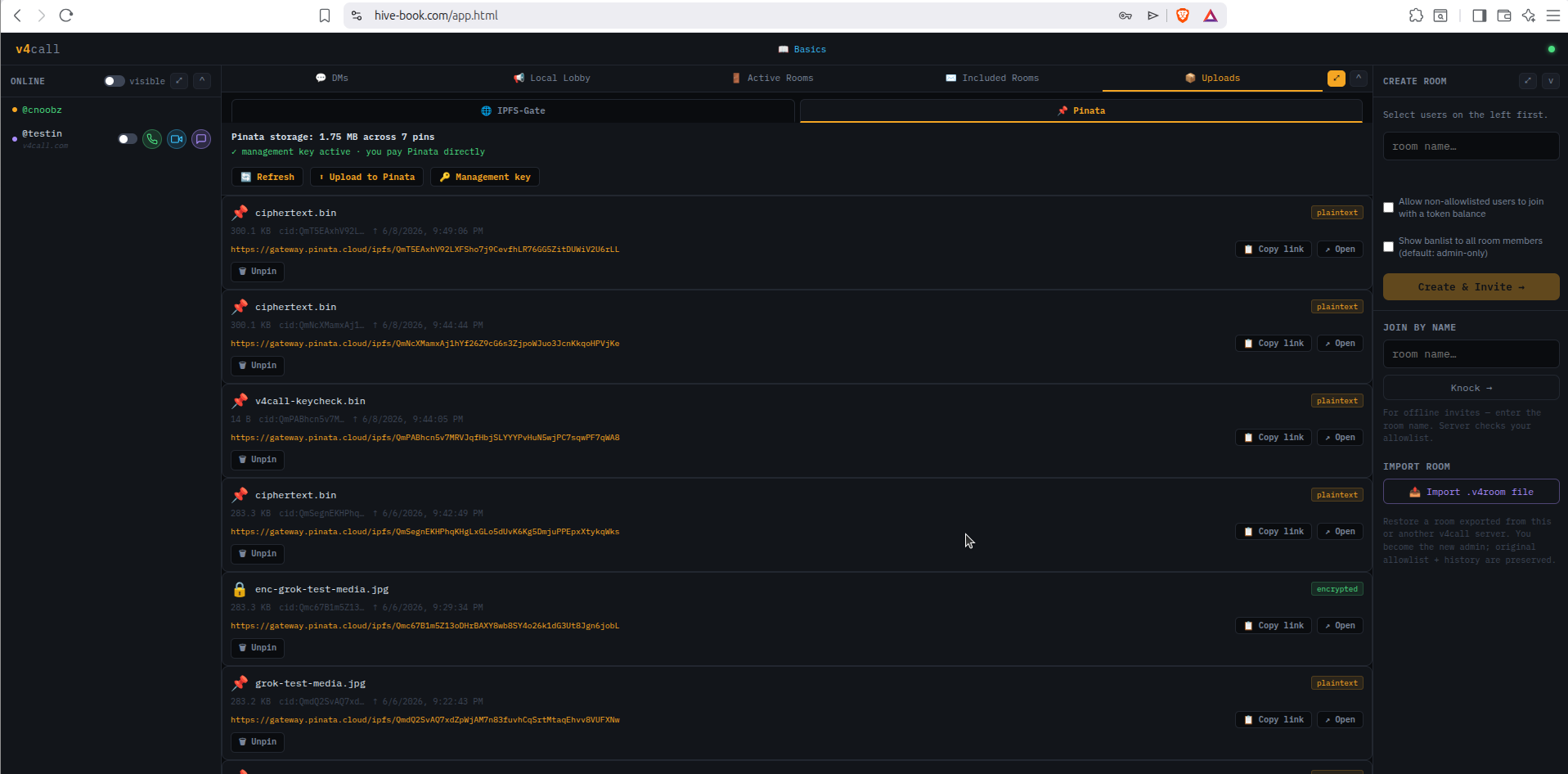
Task: Collapse the Online panel with caret
Action: pyautogui.click(x=202, y=80)
